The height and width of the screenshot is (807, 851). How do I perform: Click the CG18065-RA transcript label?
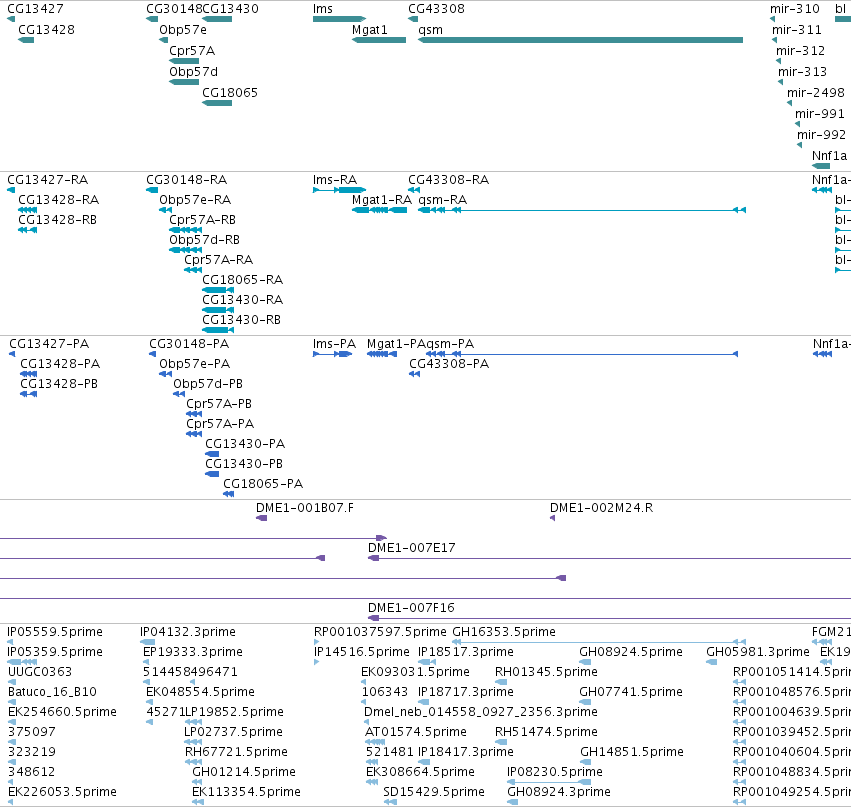243,280
